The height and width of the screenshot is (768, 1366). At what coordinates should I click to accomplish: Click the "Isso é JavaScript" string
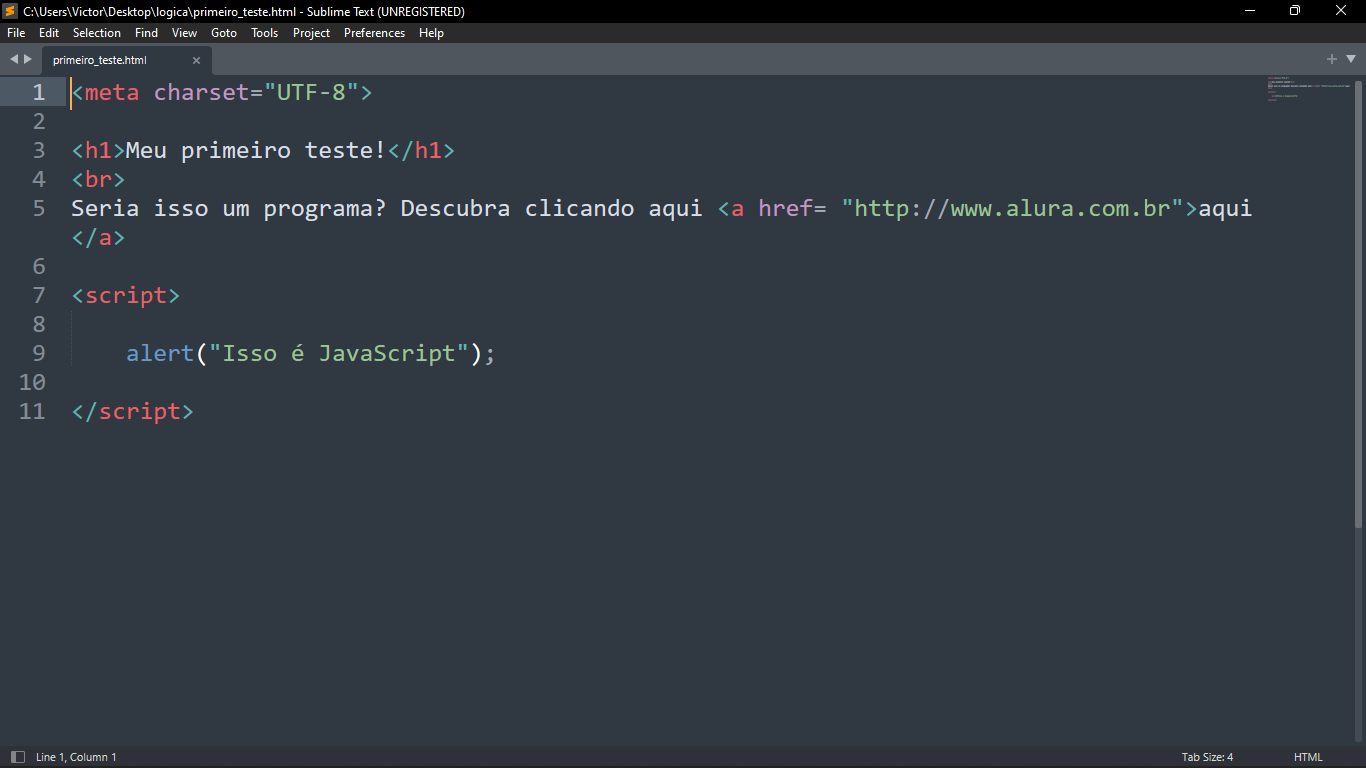point(339,353)
